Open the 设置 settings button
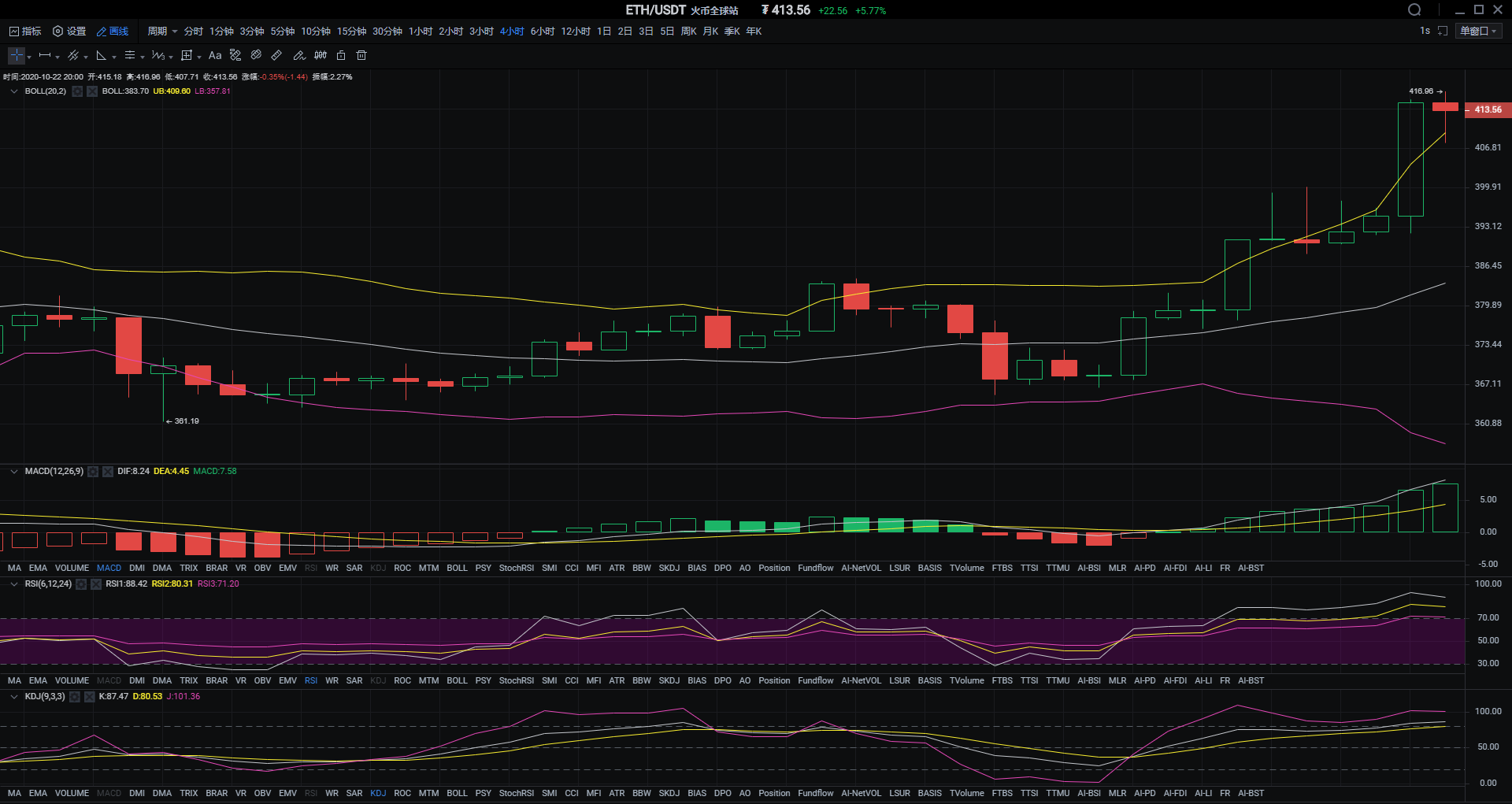The height and width of the screenshot is (804, 1512). click(69, 31)
